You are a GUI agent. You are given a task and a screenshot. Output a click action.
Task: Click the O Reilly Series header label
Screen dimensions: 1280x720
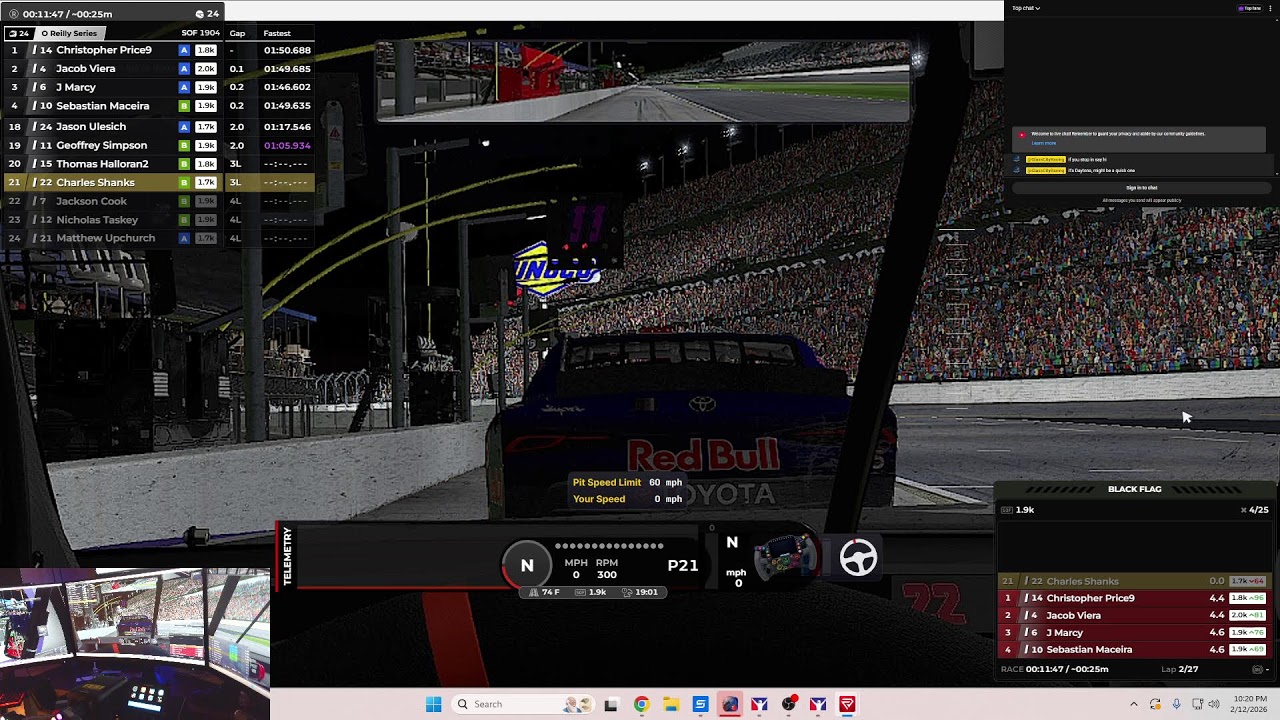[x=69, y=33]
